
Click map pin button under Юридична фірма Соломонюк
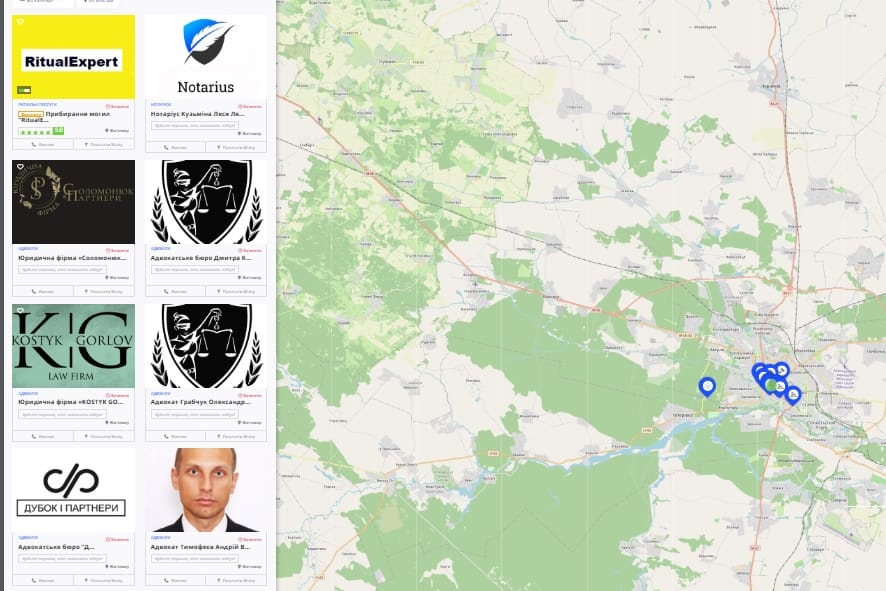pyautogui.click(x=104, y=292)
